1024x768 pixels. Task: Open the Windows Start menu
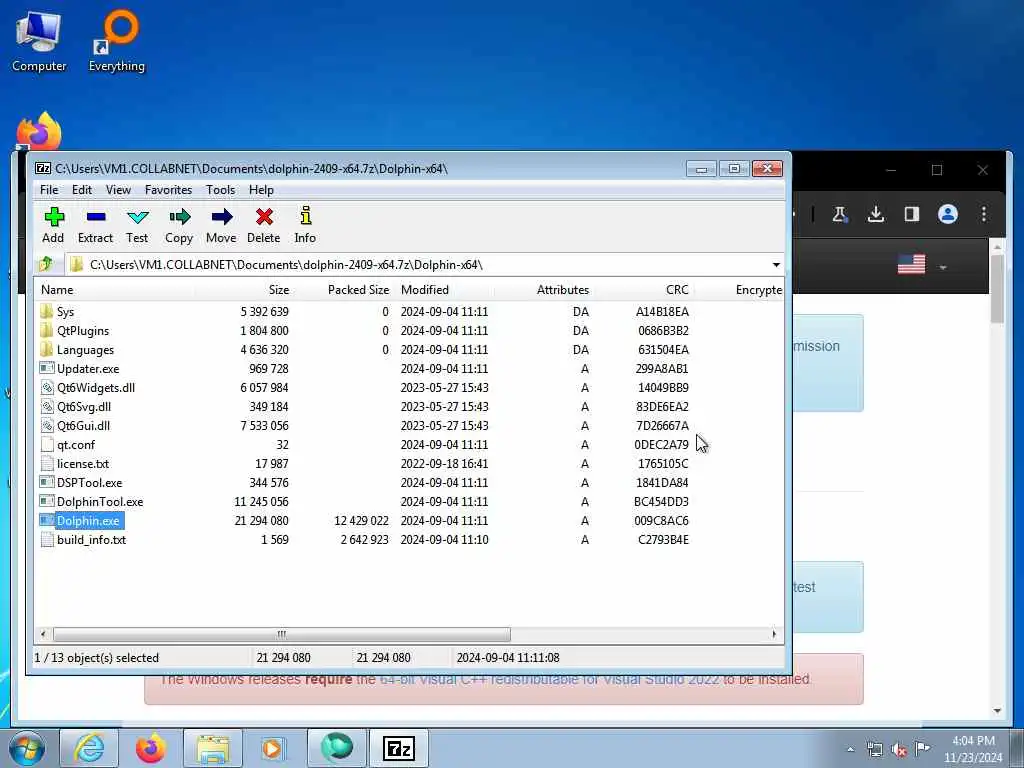point(27,748)
